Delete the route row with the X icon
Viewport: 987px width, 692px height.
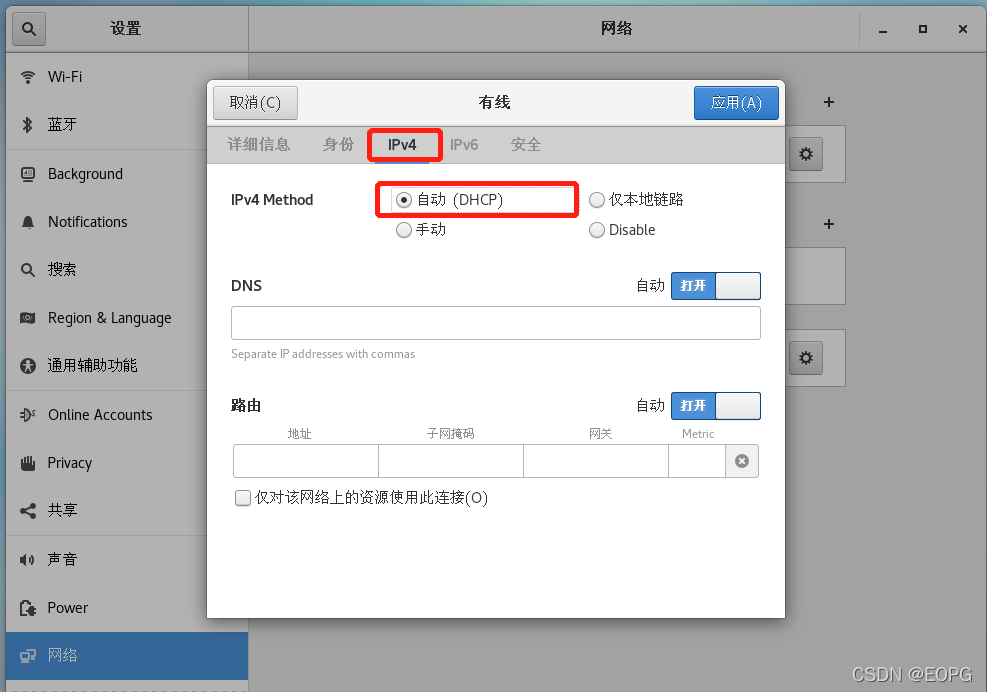pos(742,461)
